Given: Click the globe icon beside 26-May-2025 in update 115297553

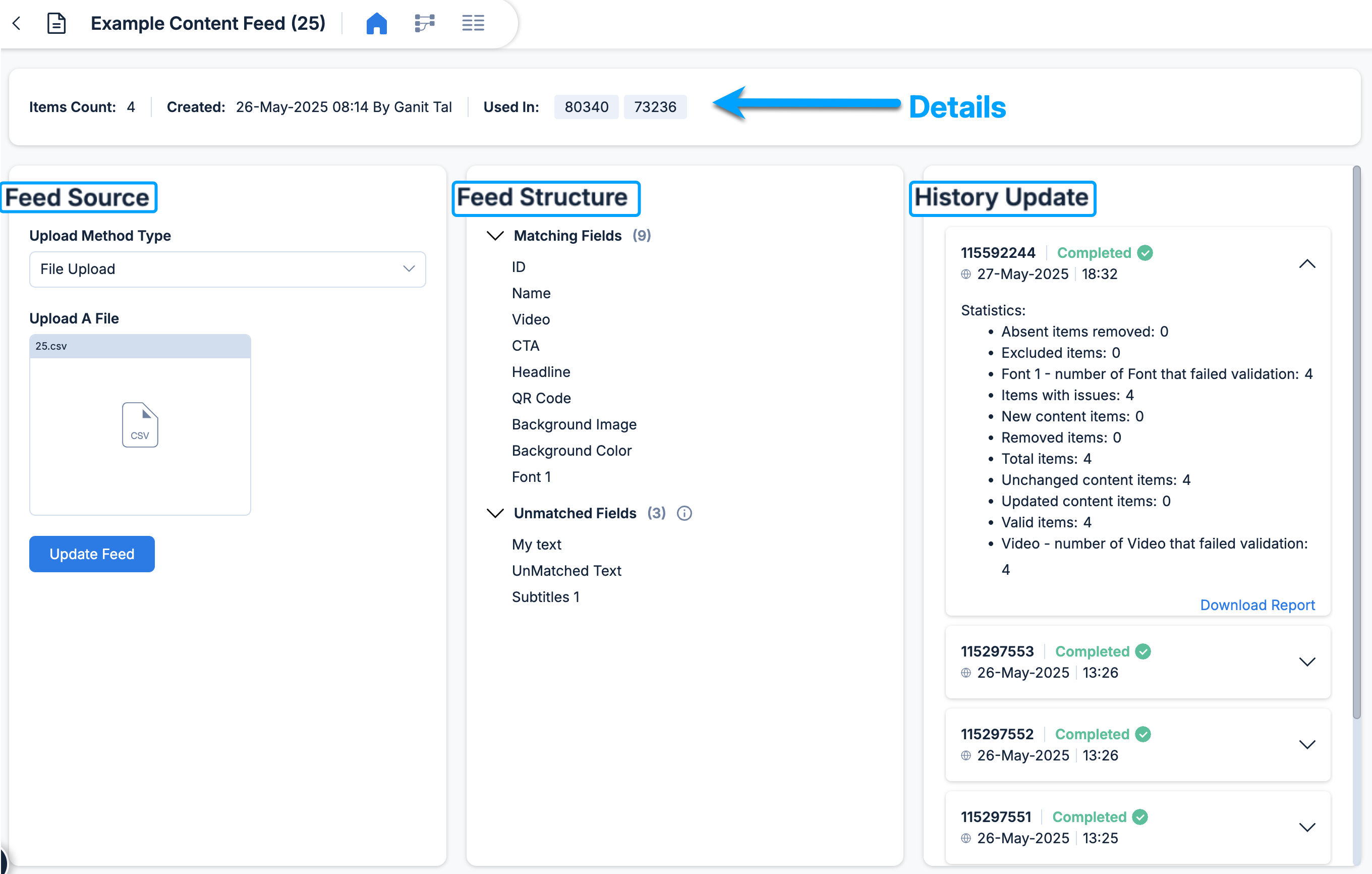Looking at the screenshot, I should pos(966,673).
